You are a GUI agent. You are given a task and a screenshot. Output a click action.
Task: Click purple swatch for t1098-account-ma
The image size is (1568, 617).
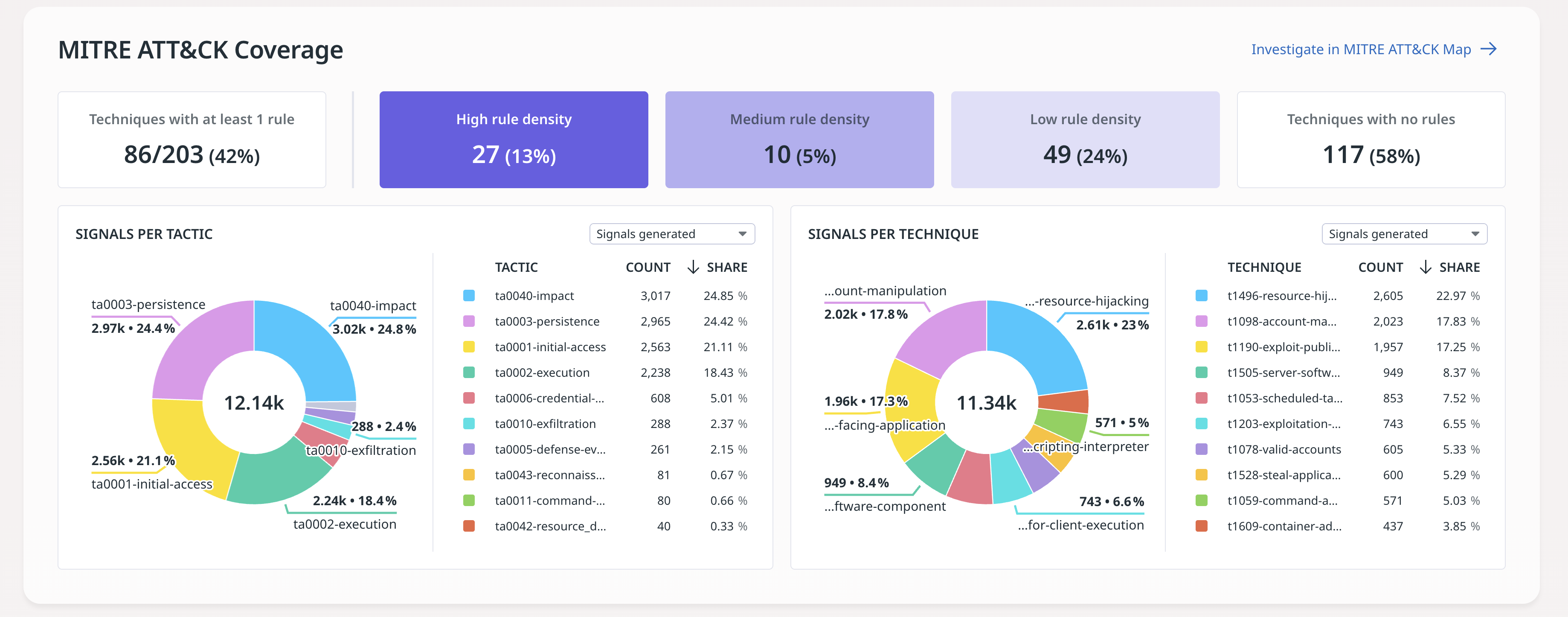1201,321
